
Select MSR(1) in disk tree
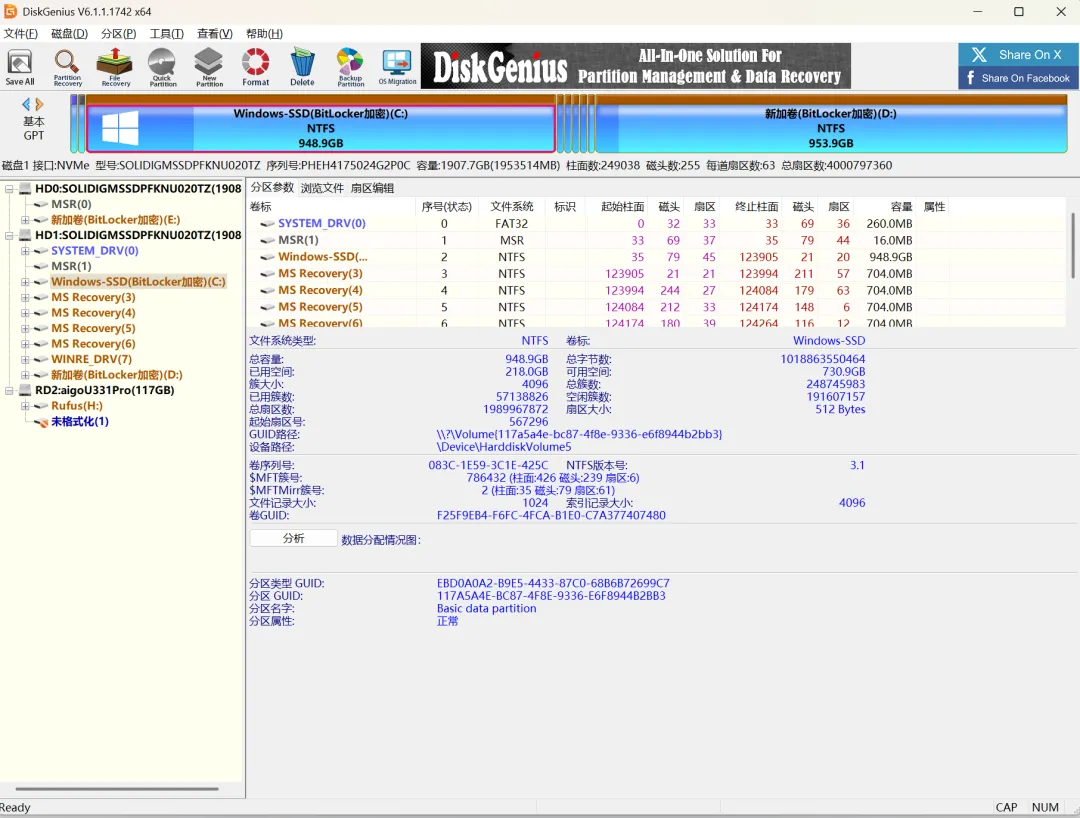click(x=71, y=266)
